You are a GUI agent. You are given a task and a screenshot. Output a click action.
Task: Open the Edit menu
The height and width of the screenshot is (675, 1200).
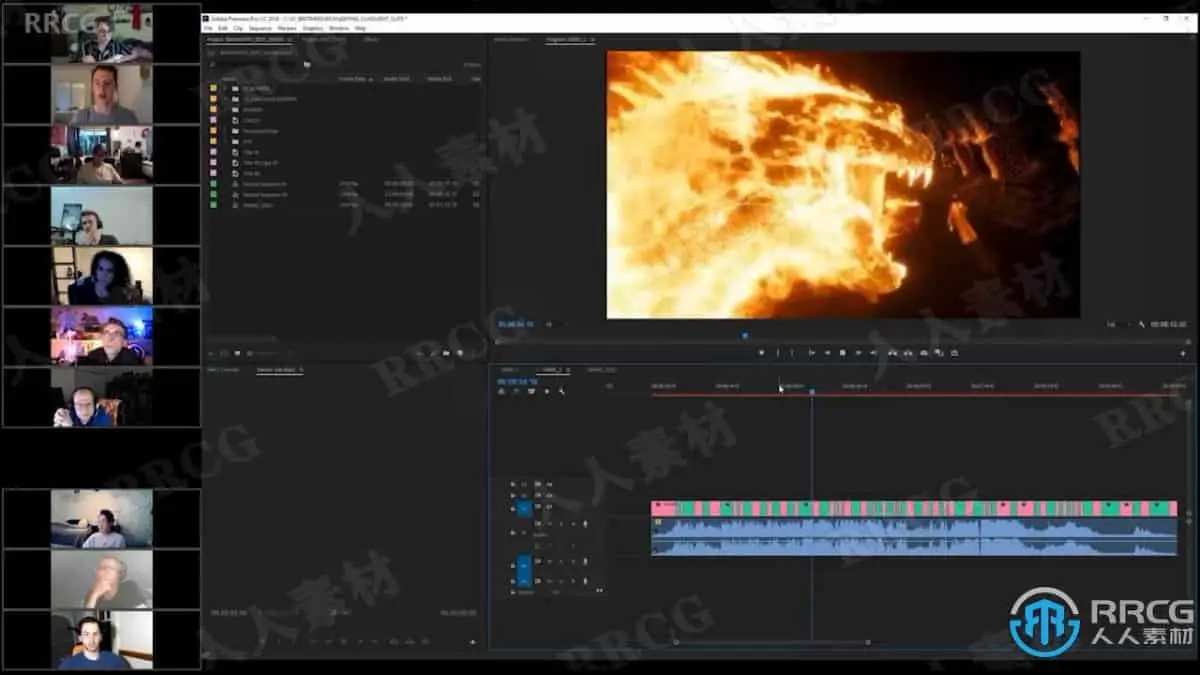(x=223, y=28)
